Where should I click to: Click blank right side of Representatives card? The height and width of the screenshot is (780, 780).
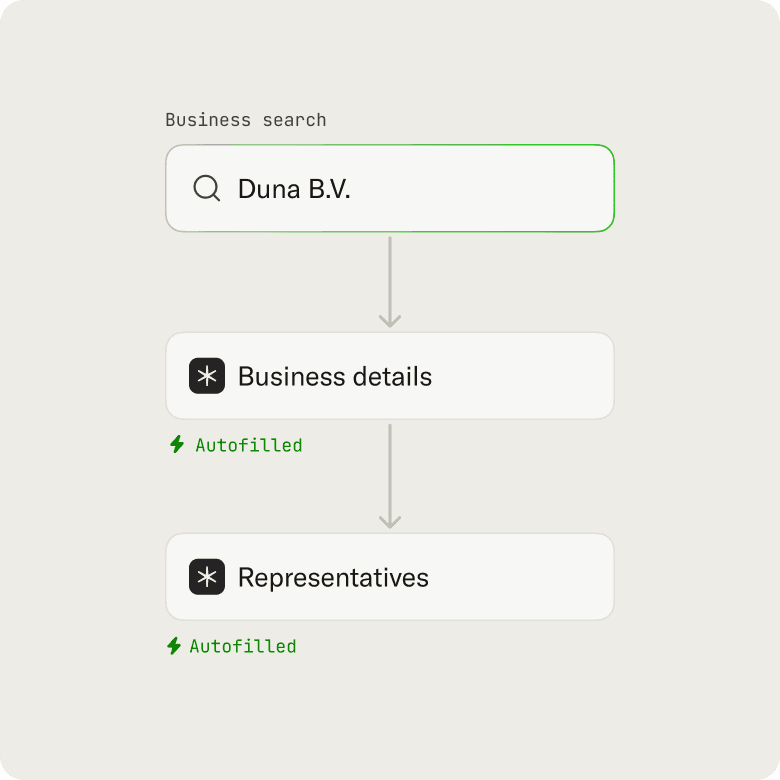tap(522, 577)
